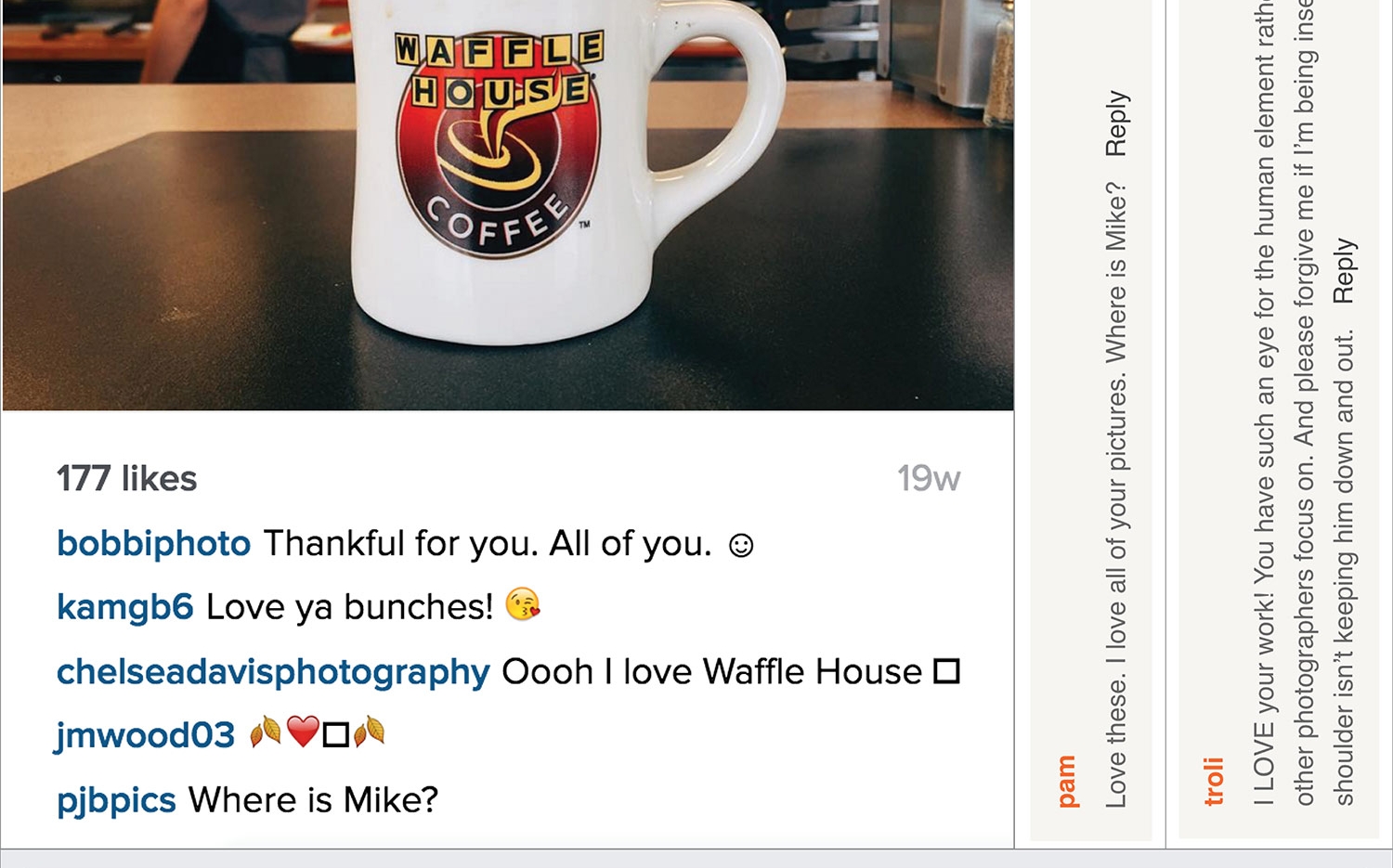Click the 19w post timestamp
The height and width of the screenshot is (868, 1393).
pyautogui.click(x=929, y=479)
